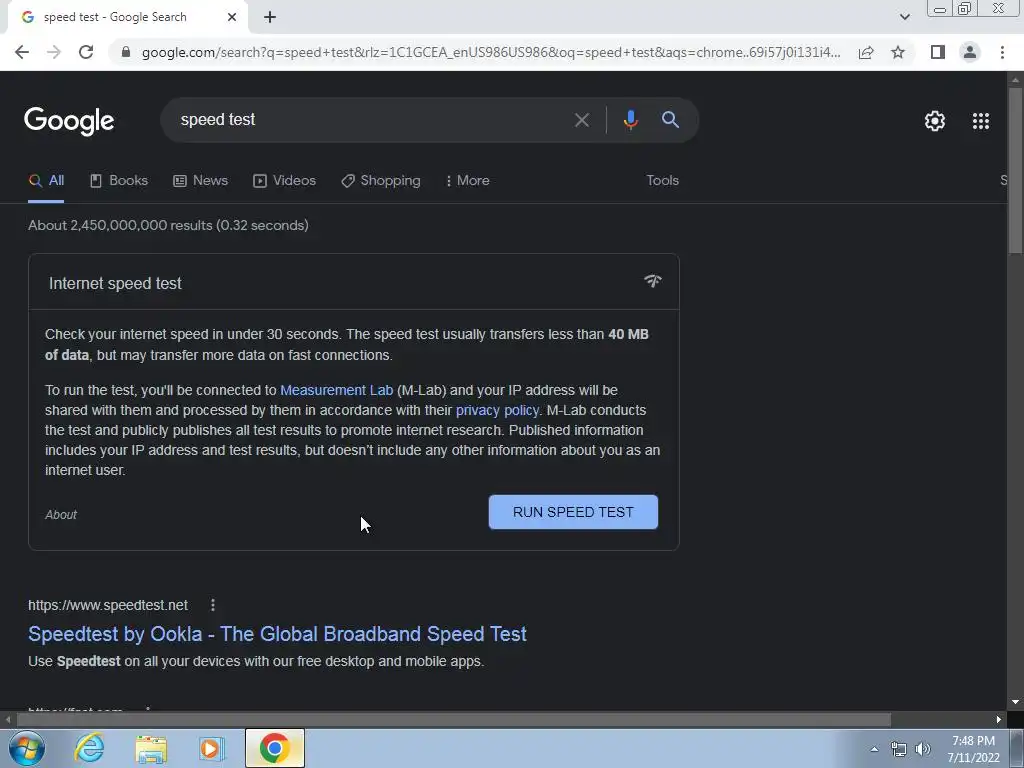This screenshot has height=768, width=1024.
Task: Click the network icon in system tray
Action: point(899,749)
